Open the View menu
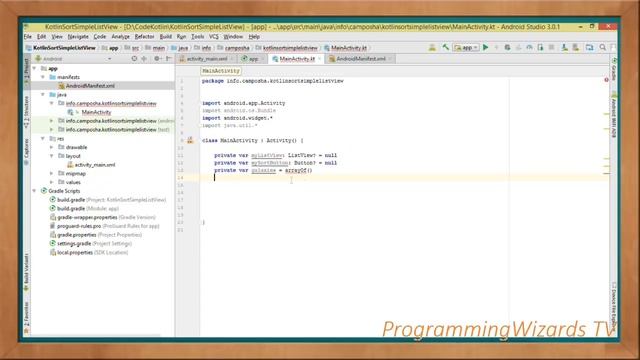This screenshot has height=360, width=640. 57,37
